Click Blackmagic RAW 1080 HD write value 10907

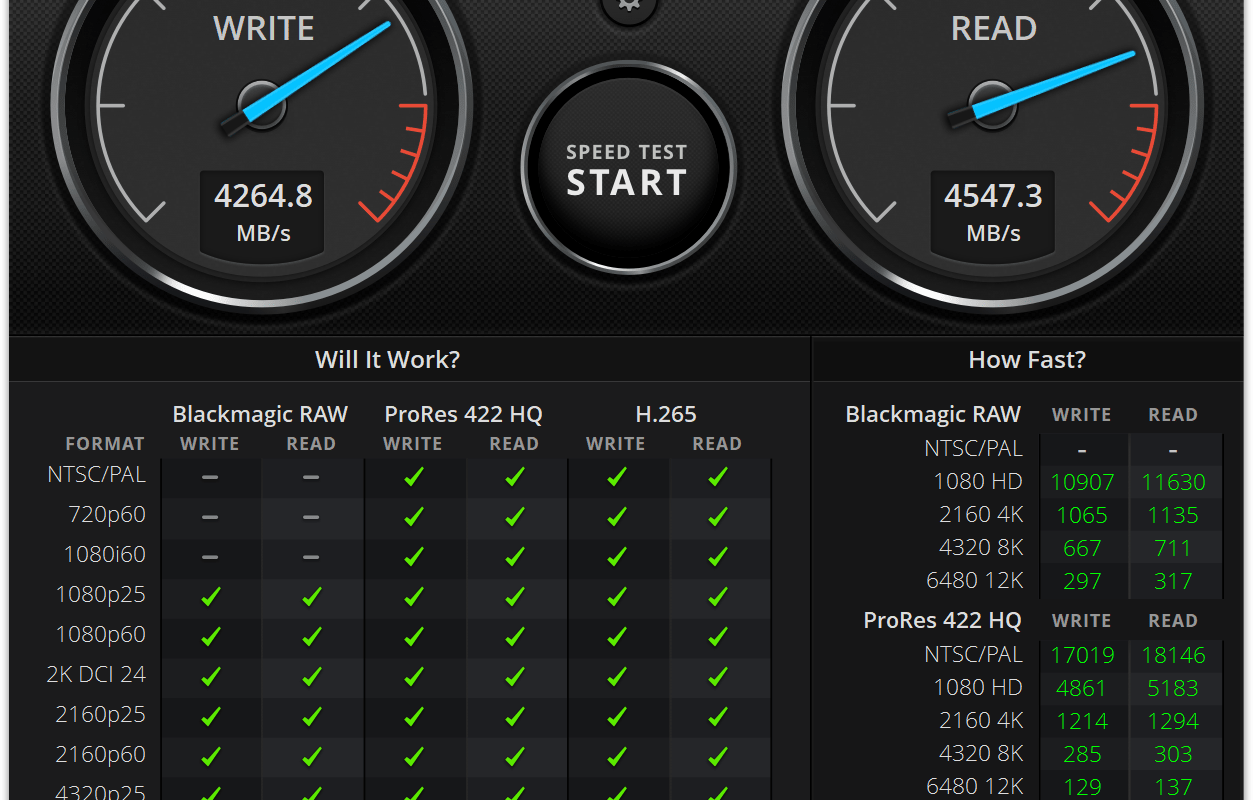[x=1082, y=482]
